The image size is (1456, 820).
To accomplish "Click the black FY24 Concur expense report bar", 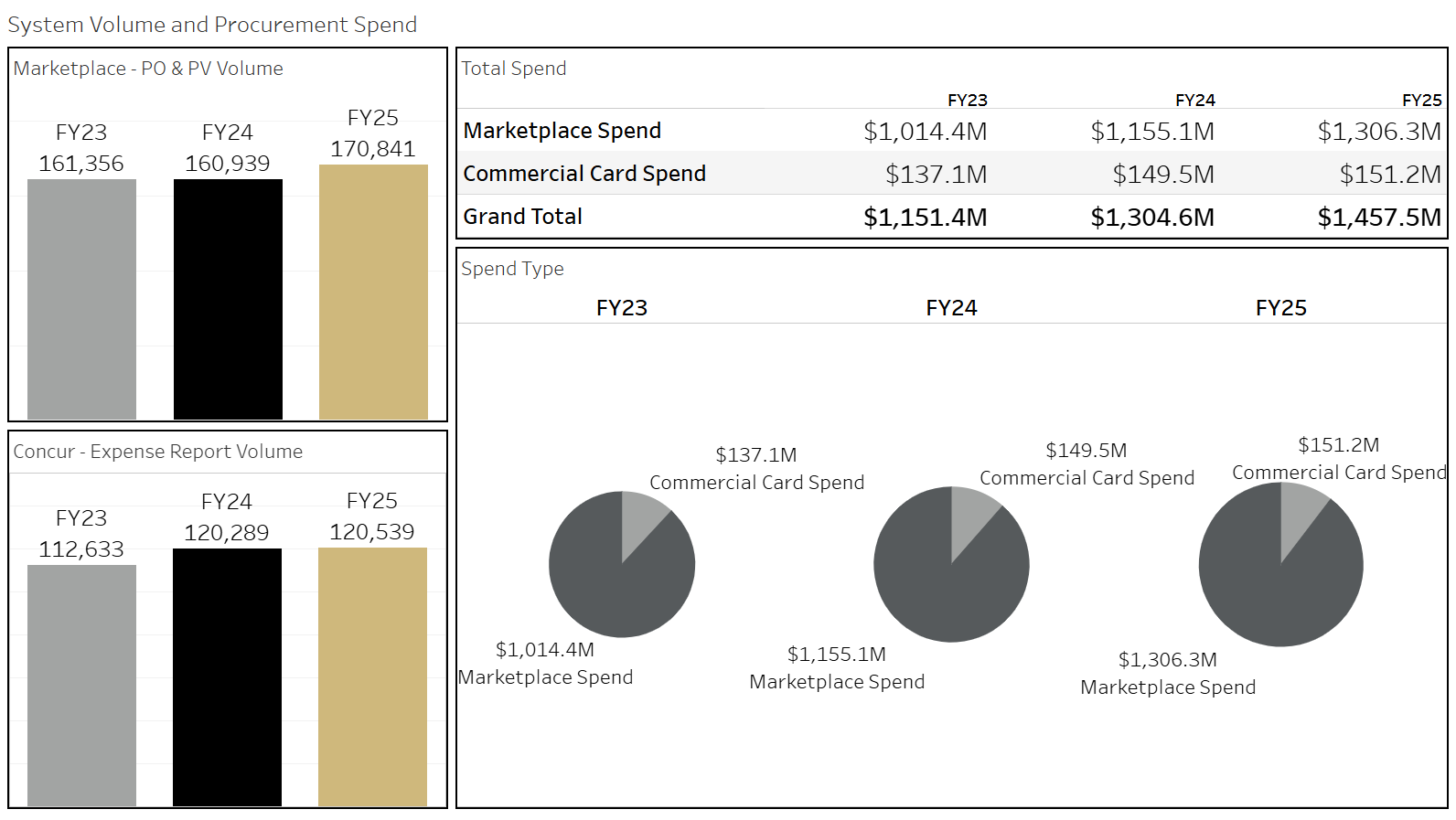I will click(227, 676).
